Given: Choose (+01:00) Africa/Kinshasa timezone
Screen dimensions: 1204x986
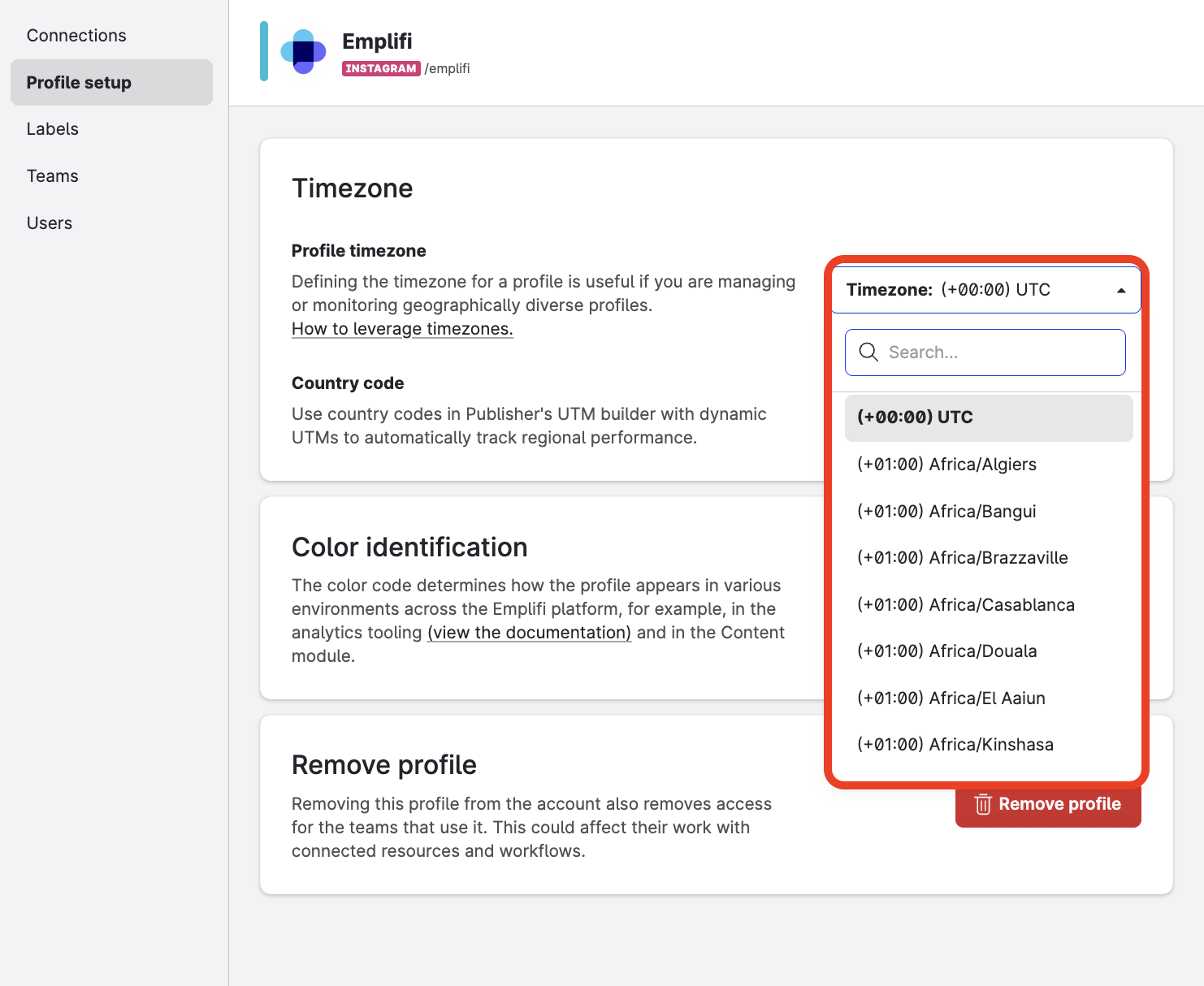Looking at the screenshot, I should click(989, 745).
